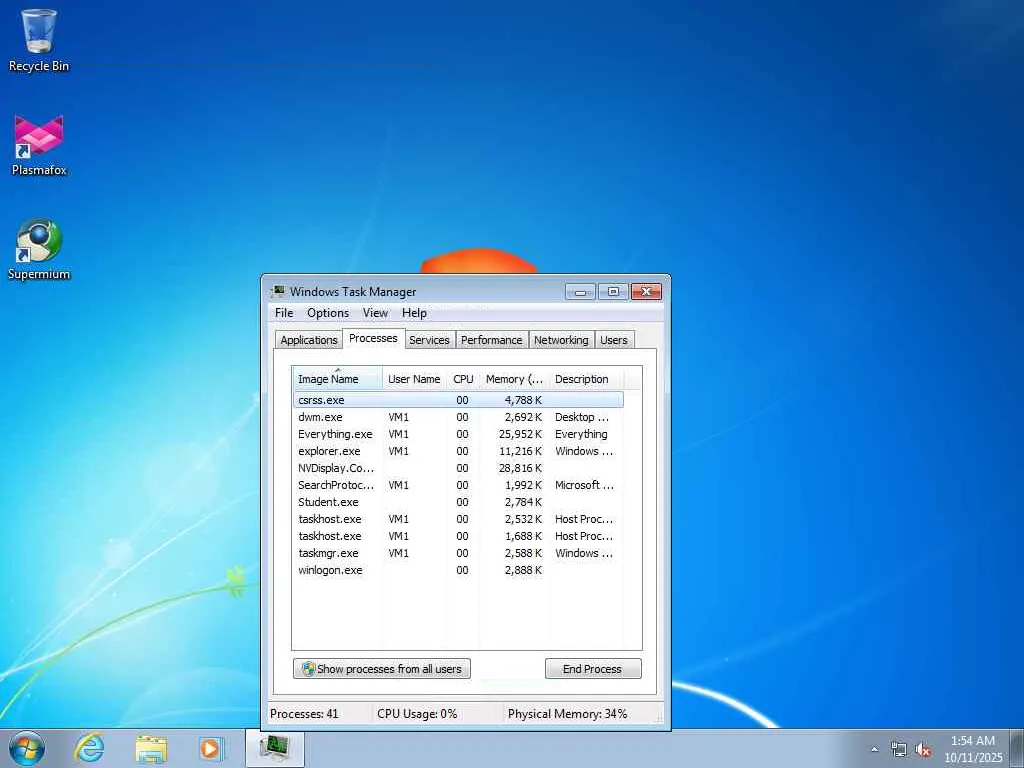Viewport: 1024px width, 768px height.
Task: Click Show processes from all users
Action: click(x=382, y=669)
